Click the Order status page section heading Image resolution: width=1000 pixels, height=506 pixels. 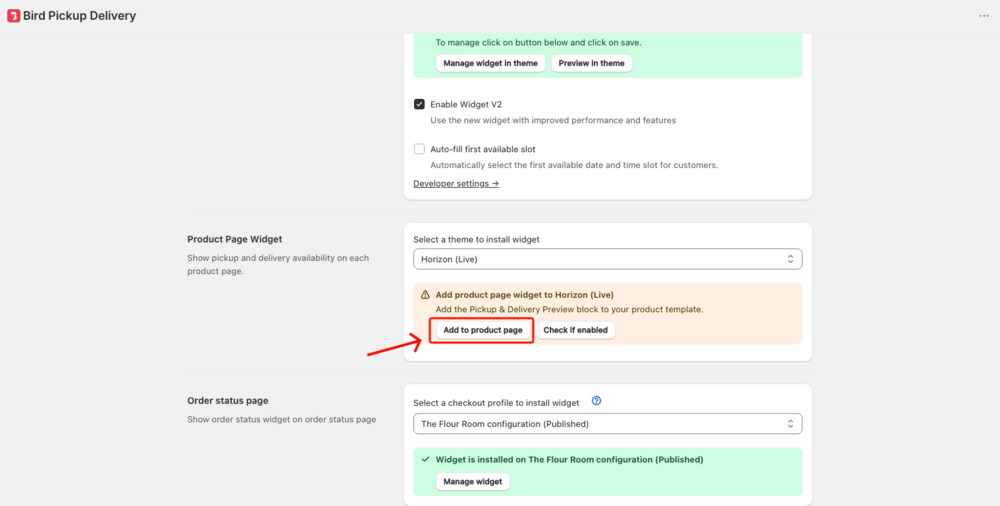[x=228, y=401]
